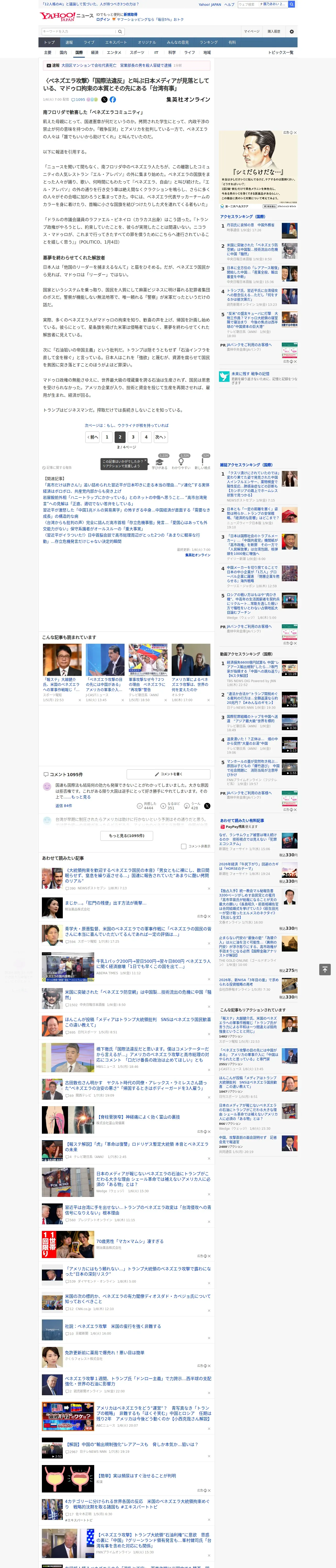The image size is (336, 1568).
Task: Click the ログイン link
Action: pos(103,20)
